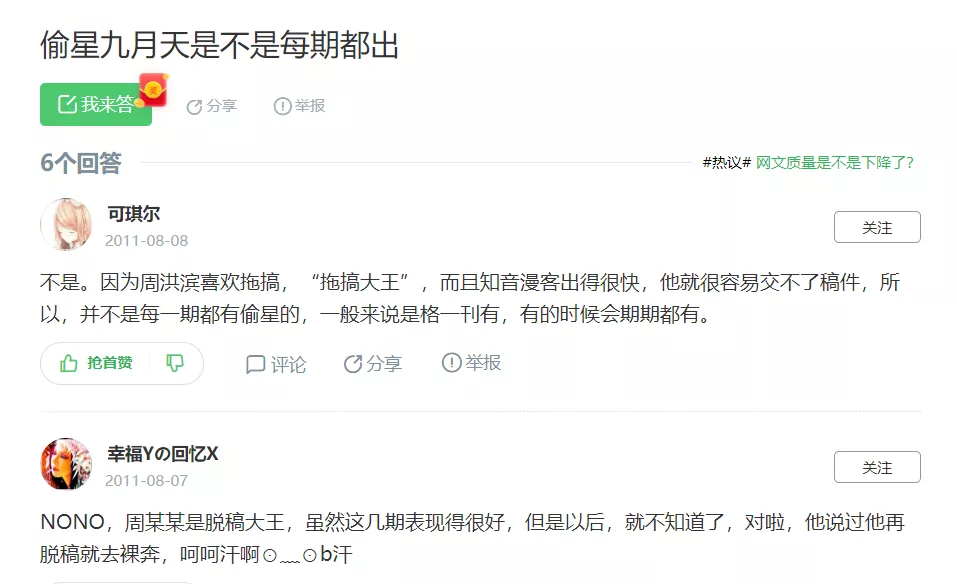The image size is (957, 584).
Task: Open 可琪尔's avatar thumbnail
Action: (66, 224)
